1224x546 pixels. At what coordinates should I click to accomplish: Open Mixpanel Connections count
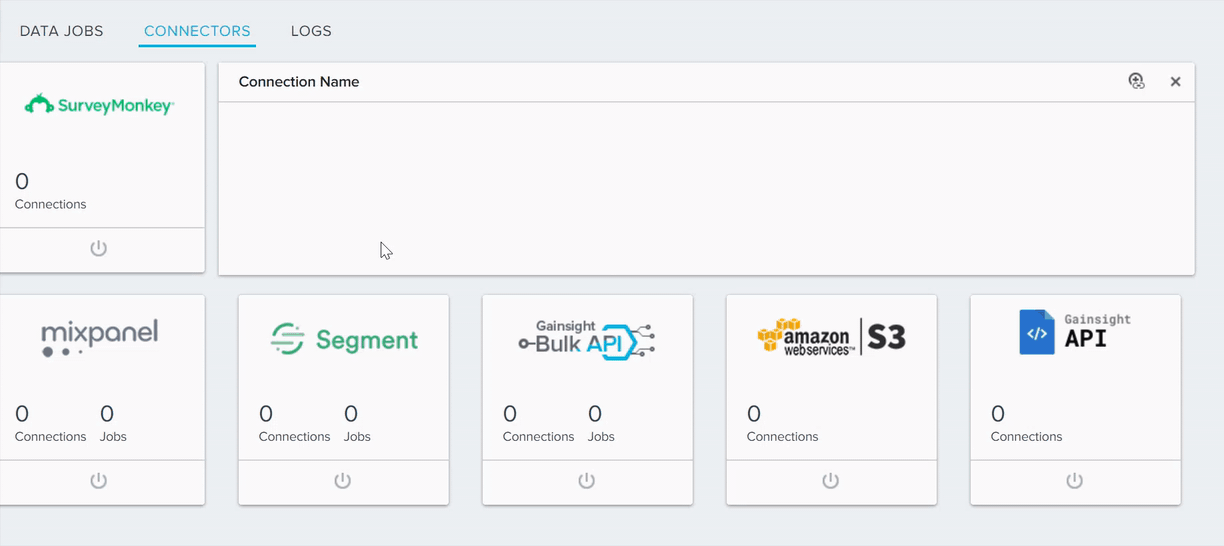pyautogui.click(x=50, y=424)
